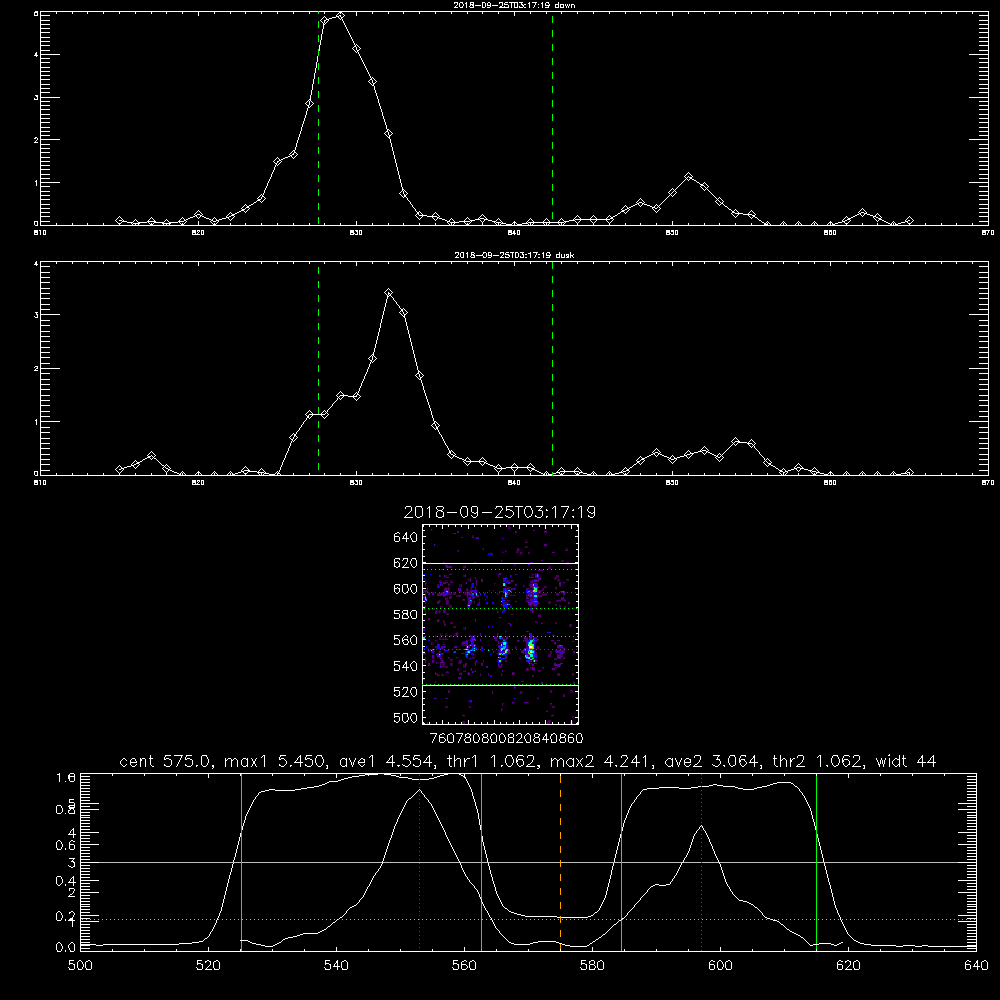
Task: Select the 'max2 4.241' readout
Action: tap(602, 761)
